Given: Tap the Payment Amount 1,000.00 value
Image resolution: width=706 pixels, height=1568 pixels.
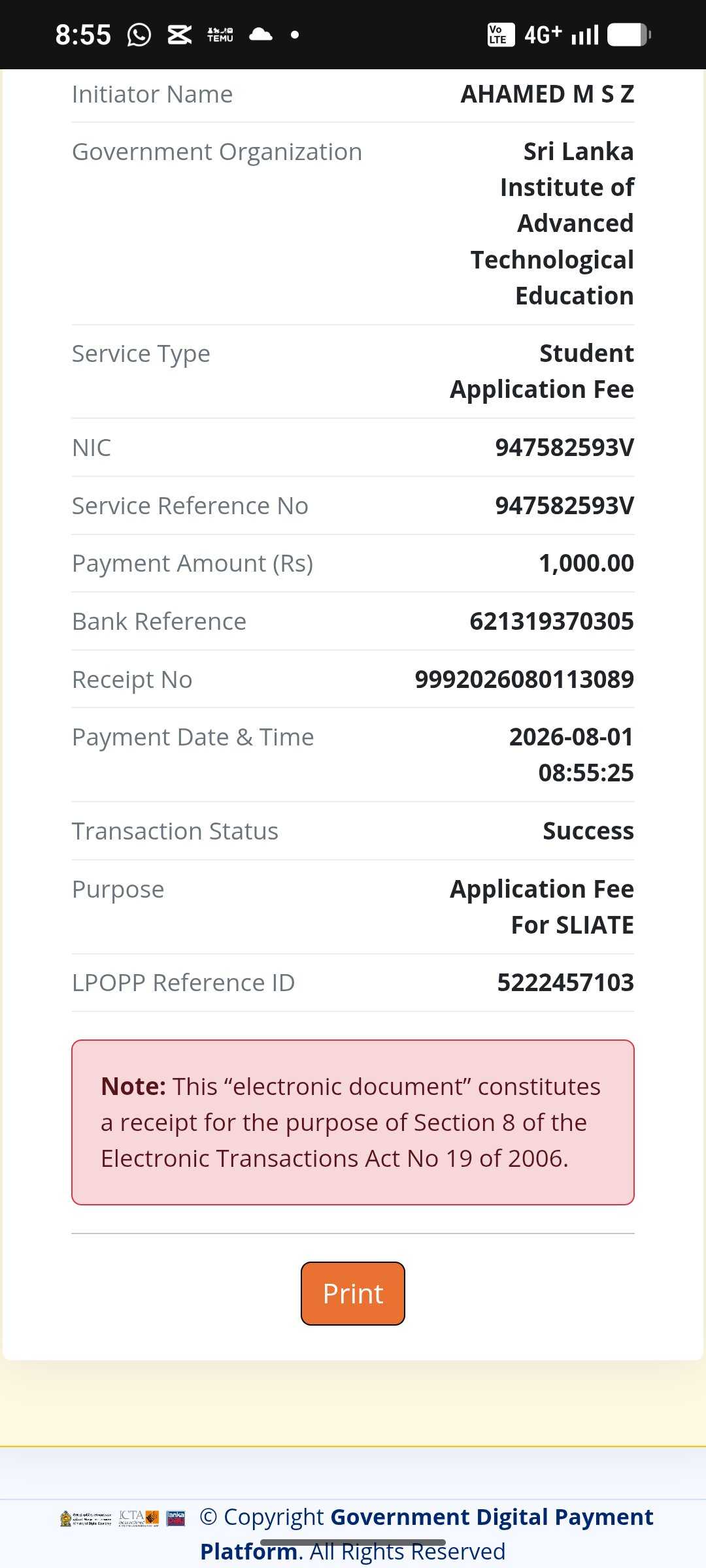Looking at the screenshot, I should tap(586, 563).
